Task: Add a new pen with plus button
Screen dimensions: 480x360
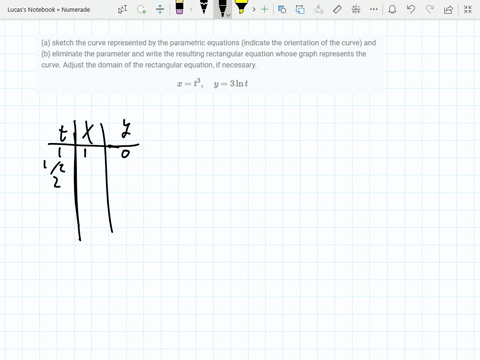Action: pos(264,9)
